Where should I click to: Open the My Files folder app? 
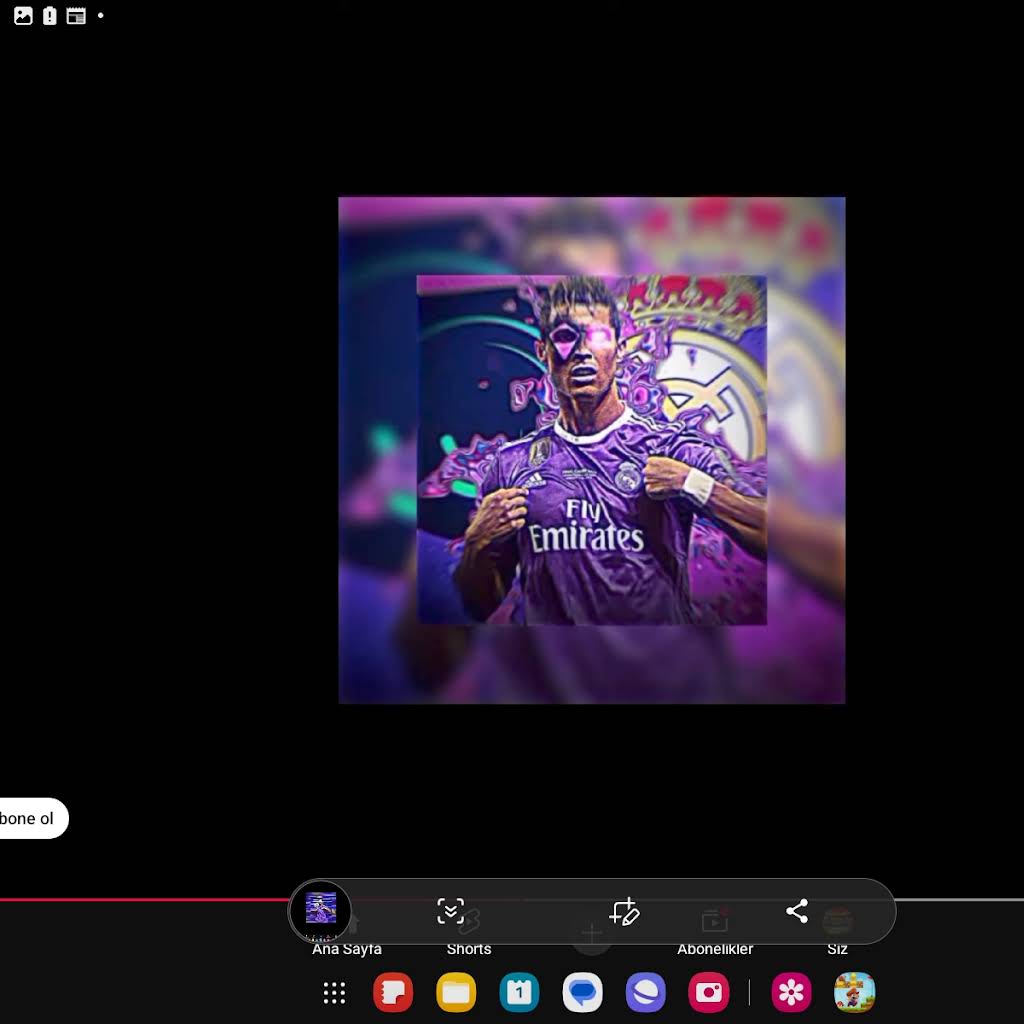coord(456,993)
